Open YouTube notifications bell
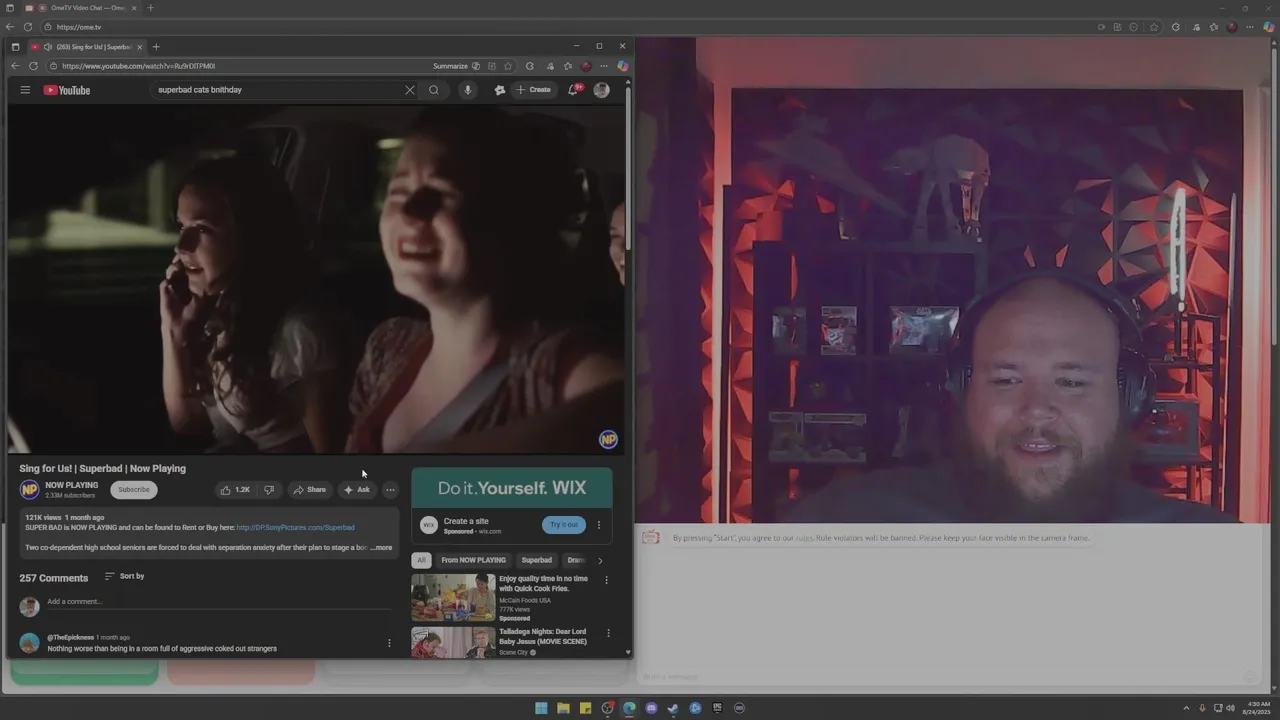 click(x=573, y=90)
